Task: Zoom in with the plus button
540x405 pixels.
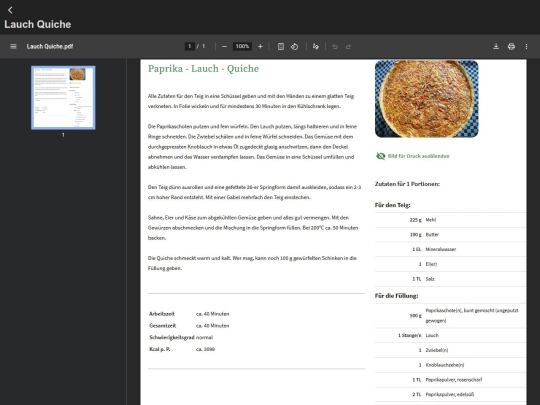Action: point(260,46)
